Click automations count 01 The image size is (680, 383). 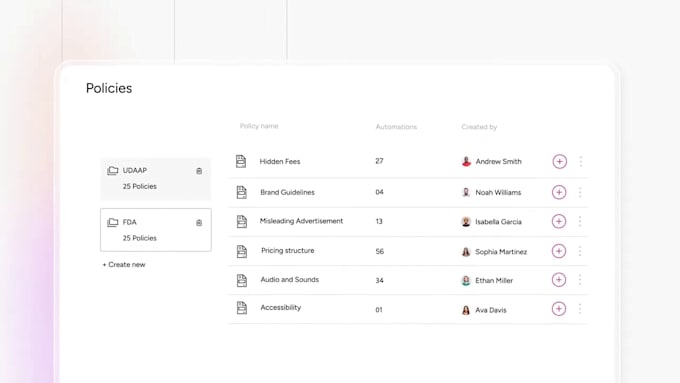pos(379,310)
